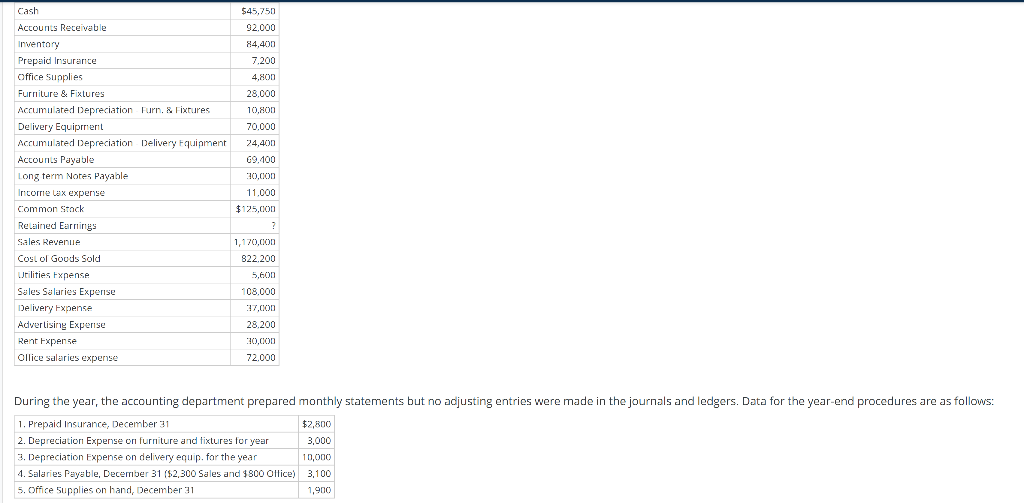Select the Accounts Payable label
This screenshot has width=1024, height=503.
[x=56, y=159]
